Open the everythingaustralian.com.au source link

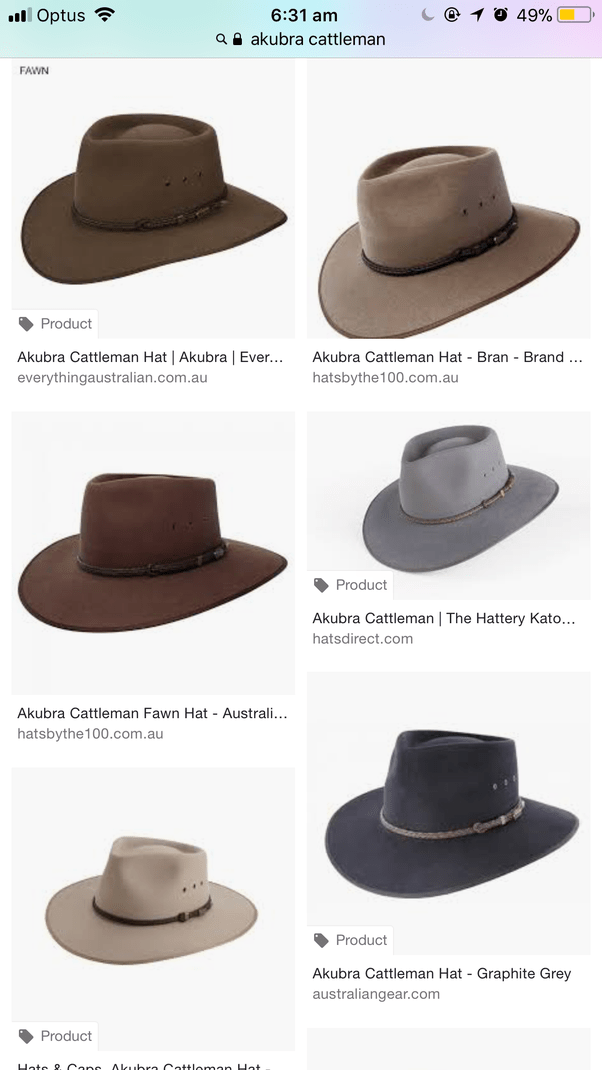(112, 378)
